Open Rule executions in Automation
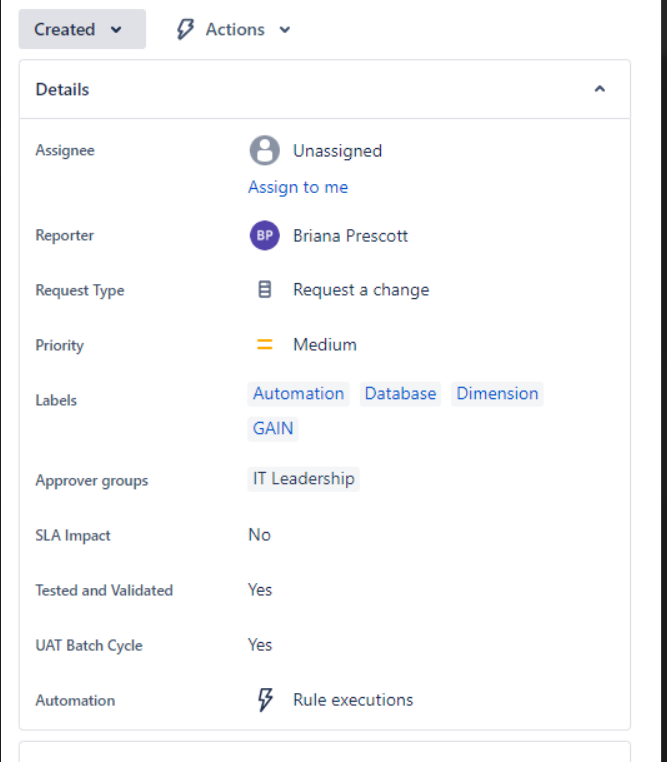This screenshot has width=667, height=762. [352, 700]
